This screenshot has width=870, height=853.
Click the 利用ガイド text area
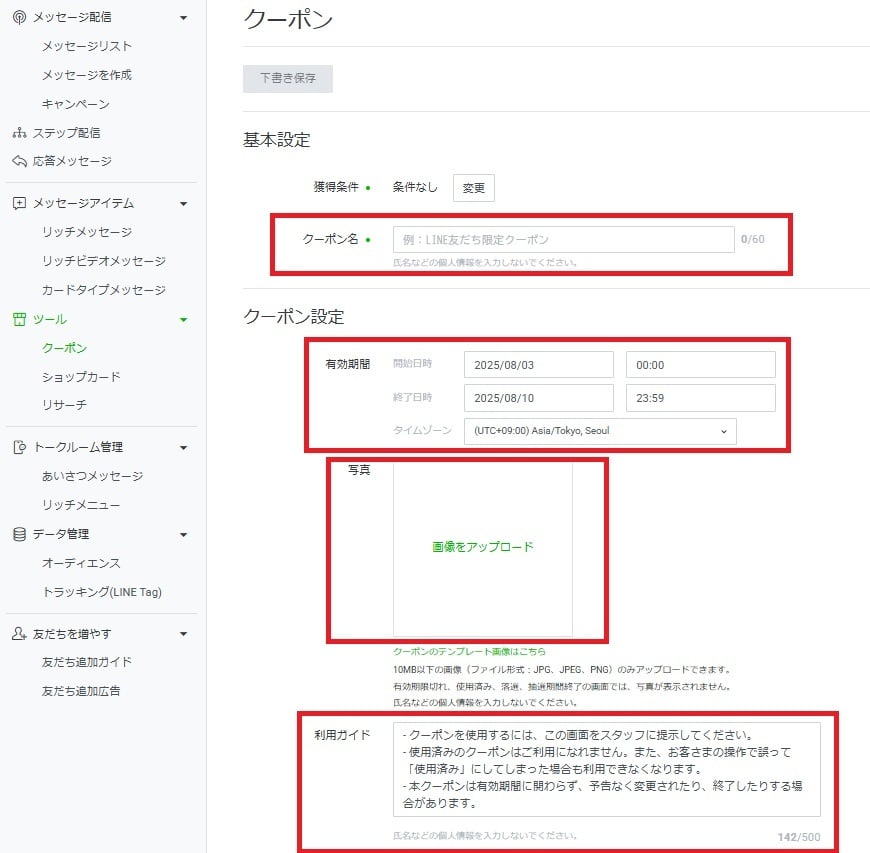(x=607, y=769)
